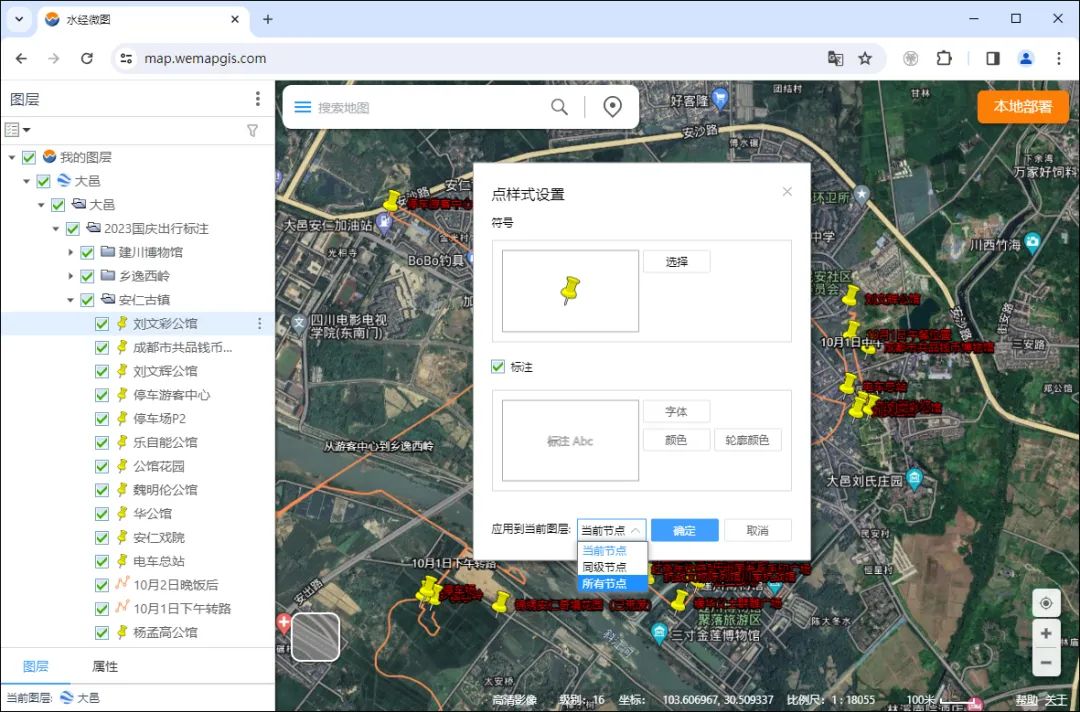Image resolution: width=1080 pixels, height=712 pixels.
Task: Click the 本地部署 orange button
Action: [1022, 107]
